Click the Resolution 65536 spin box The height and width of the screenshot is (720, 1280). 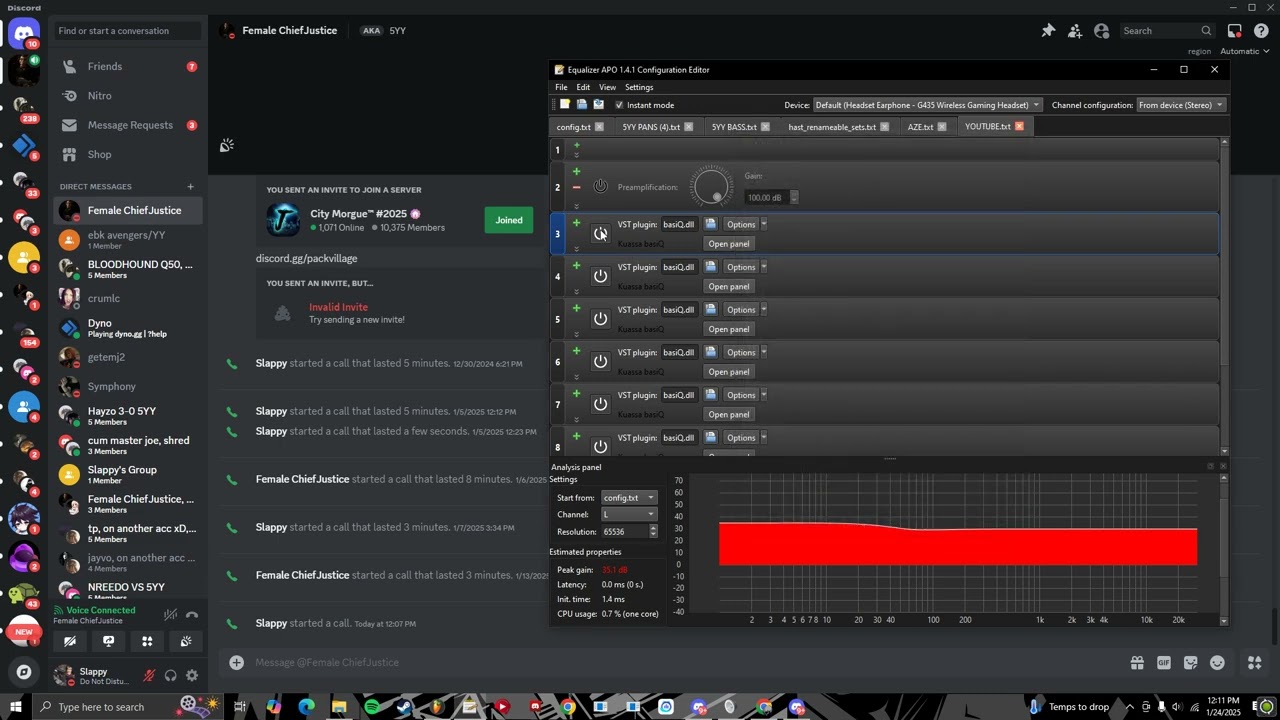coord(629,532)
